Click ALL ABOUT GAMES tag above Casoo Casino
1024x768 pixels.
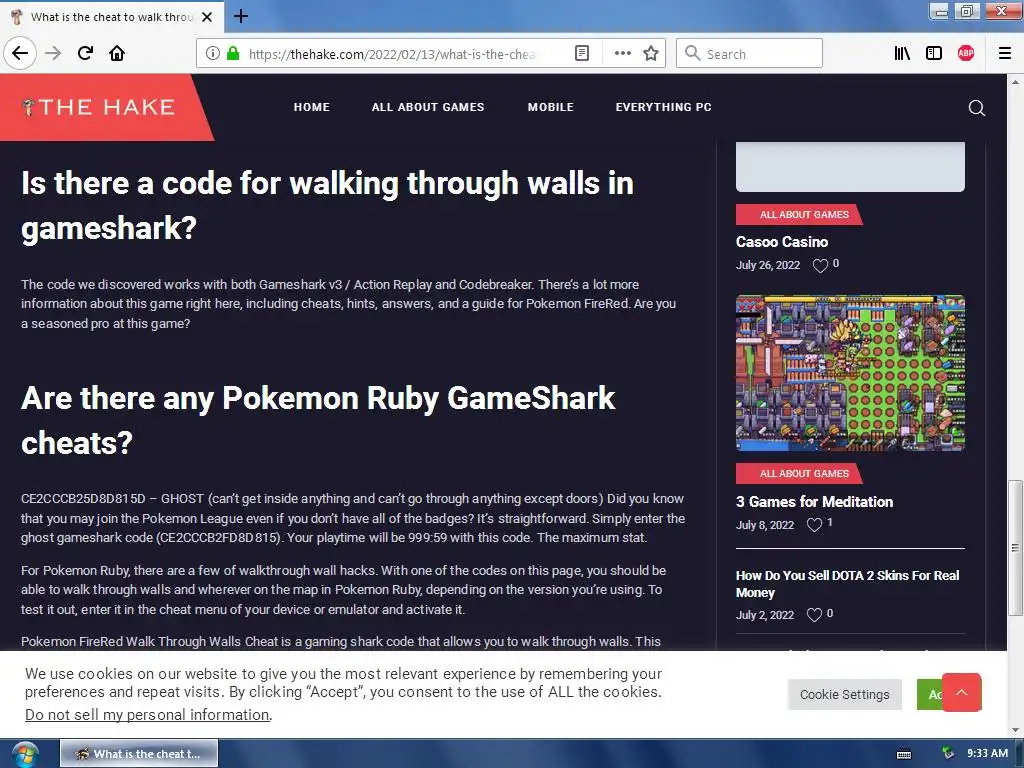coord(799,214)
